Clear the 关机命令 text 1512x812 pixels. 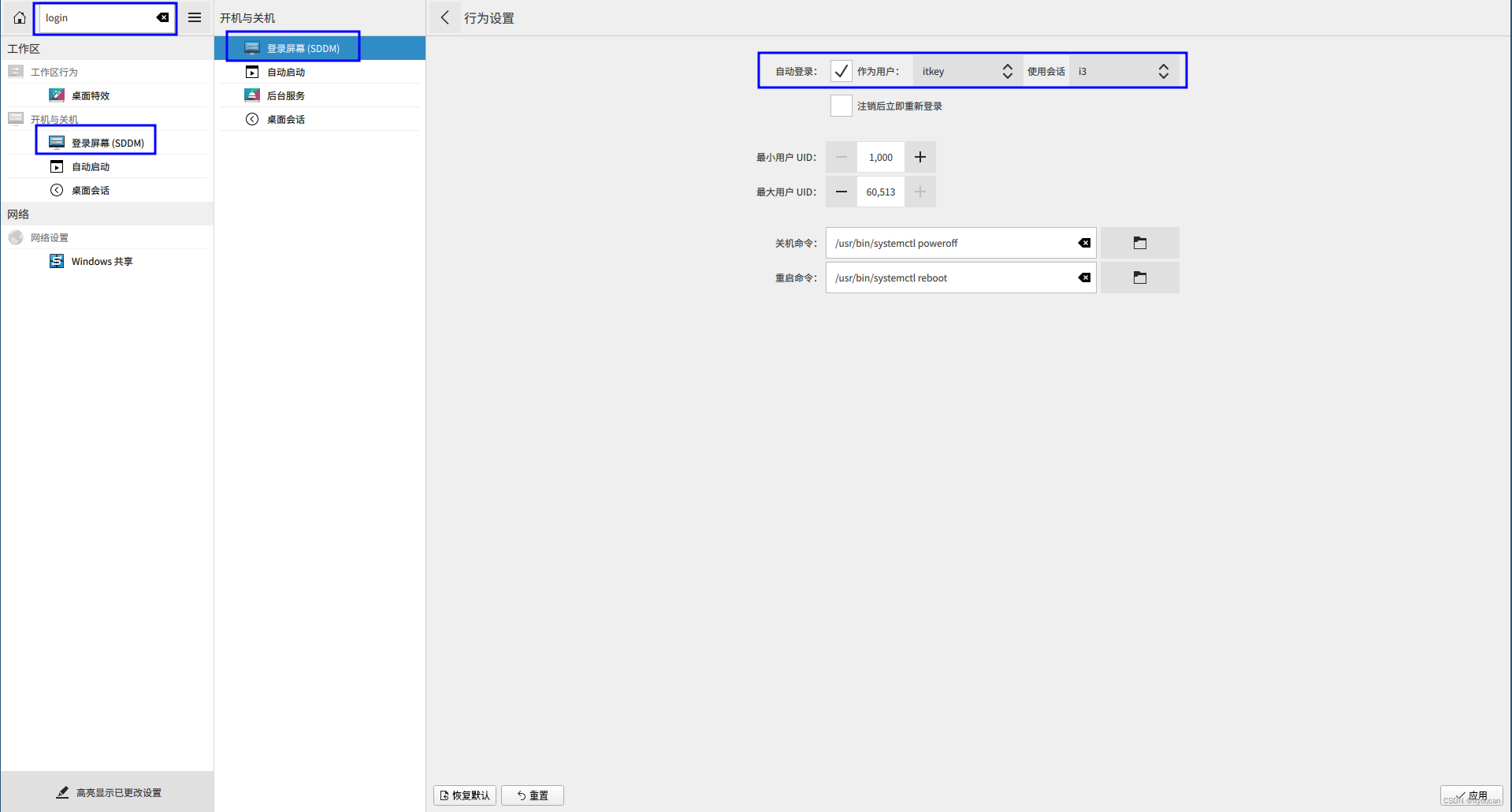pos(1084,243)
